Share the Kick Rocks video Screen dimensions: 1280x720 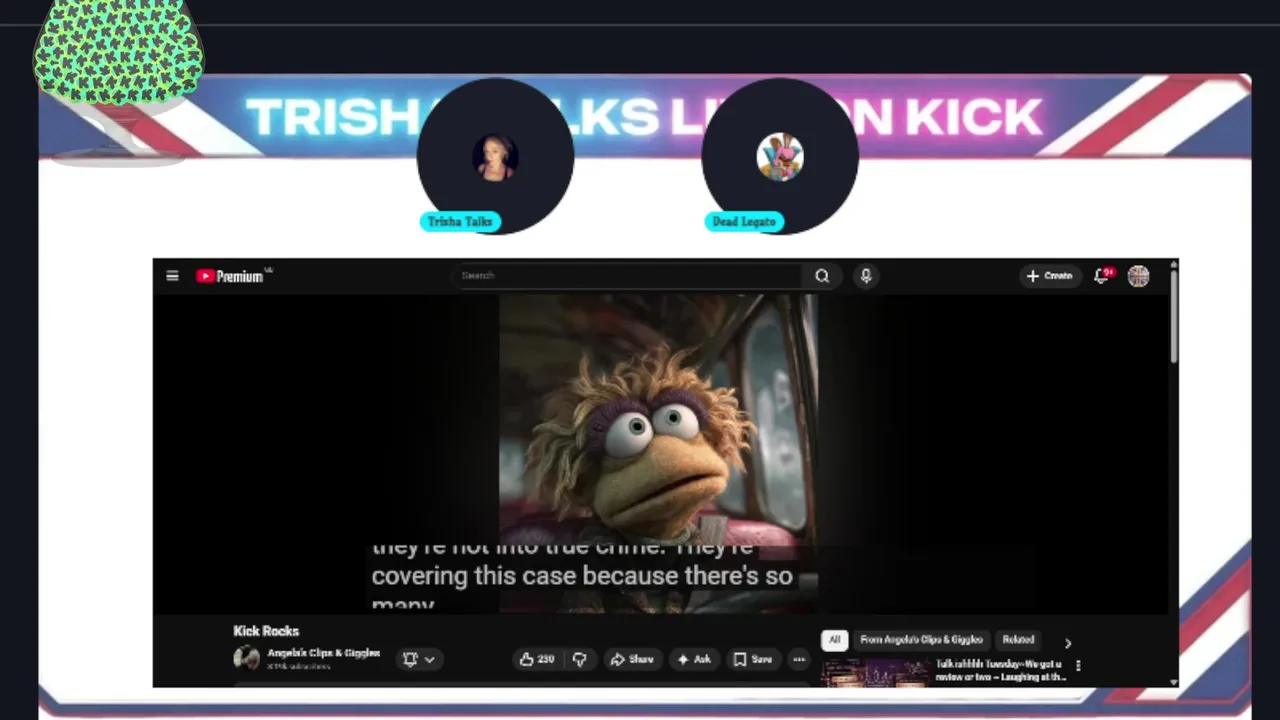tap(632, 659)
